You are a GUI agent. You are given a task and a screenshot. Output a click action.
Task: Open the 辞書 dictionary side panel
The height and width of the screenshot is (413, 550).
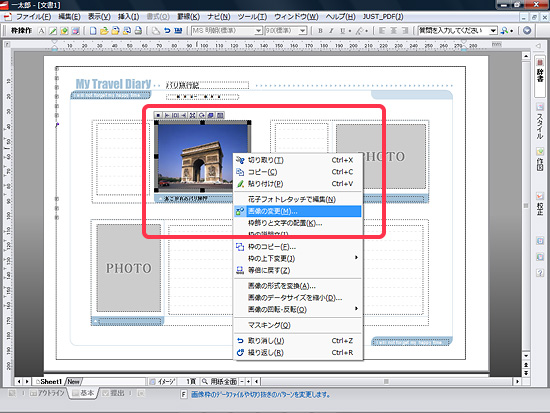(540, 75)
